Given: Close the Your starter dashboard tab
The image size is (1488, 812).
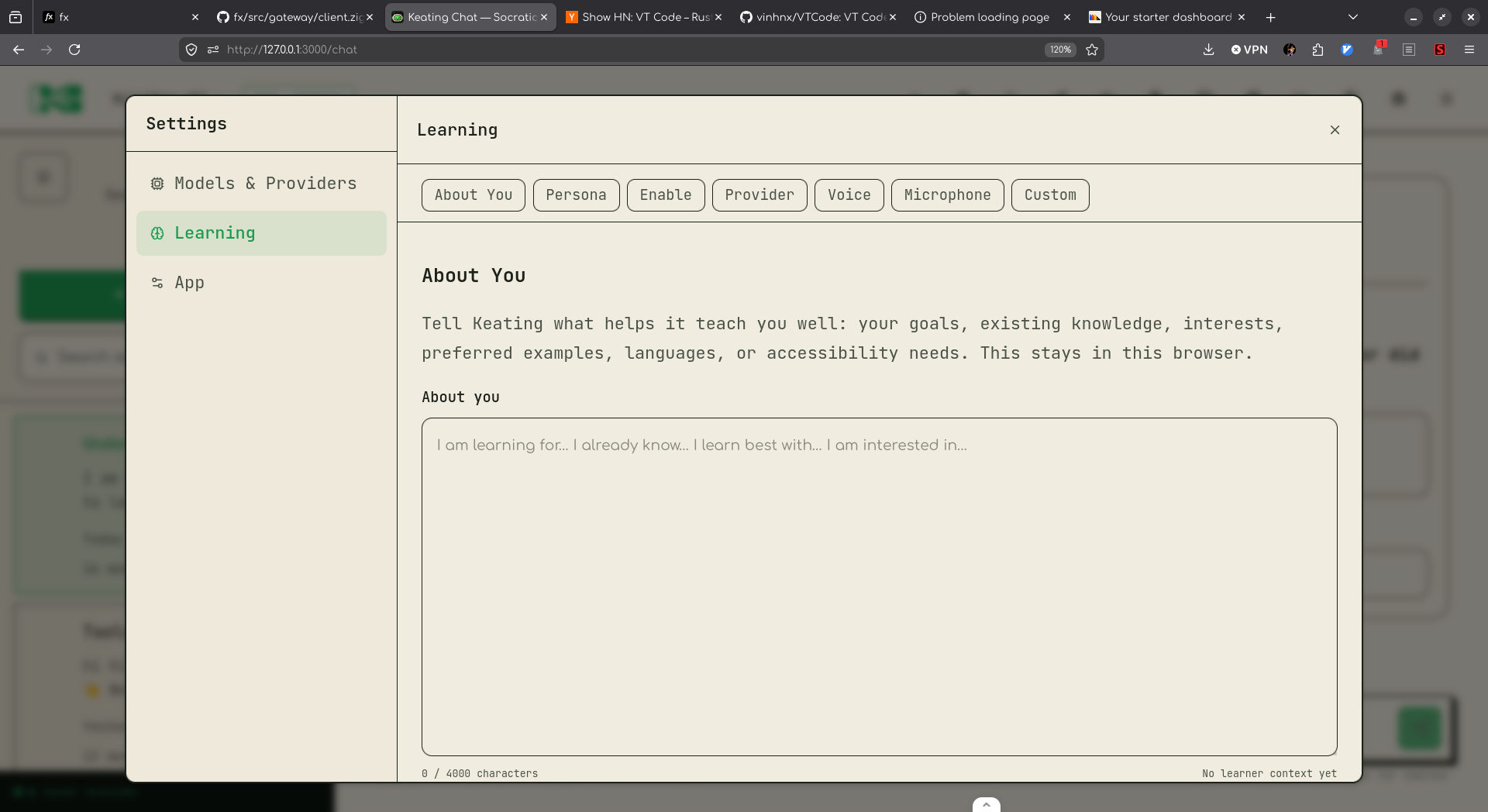Looking at the screenshot, I should pyautogui.click(x=1242, y=17).
